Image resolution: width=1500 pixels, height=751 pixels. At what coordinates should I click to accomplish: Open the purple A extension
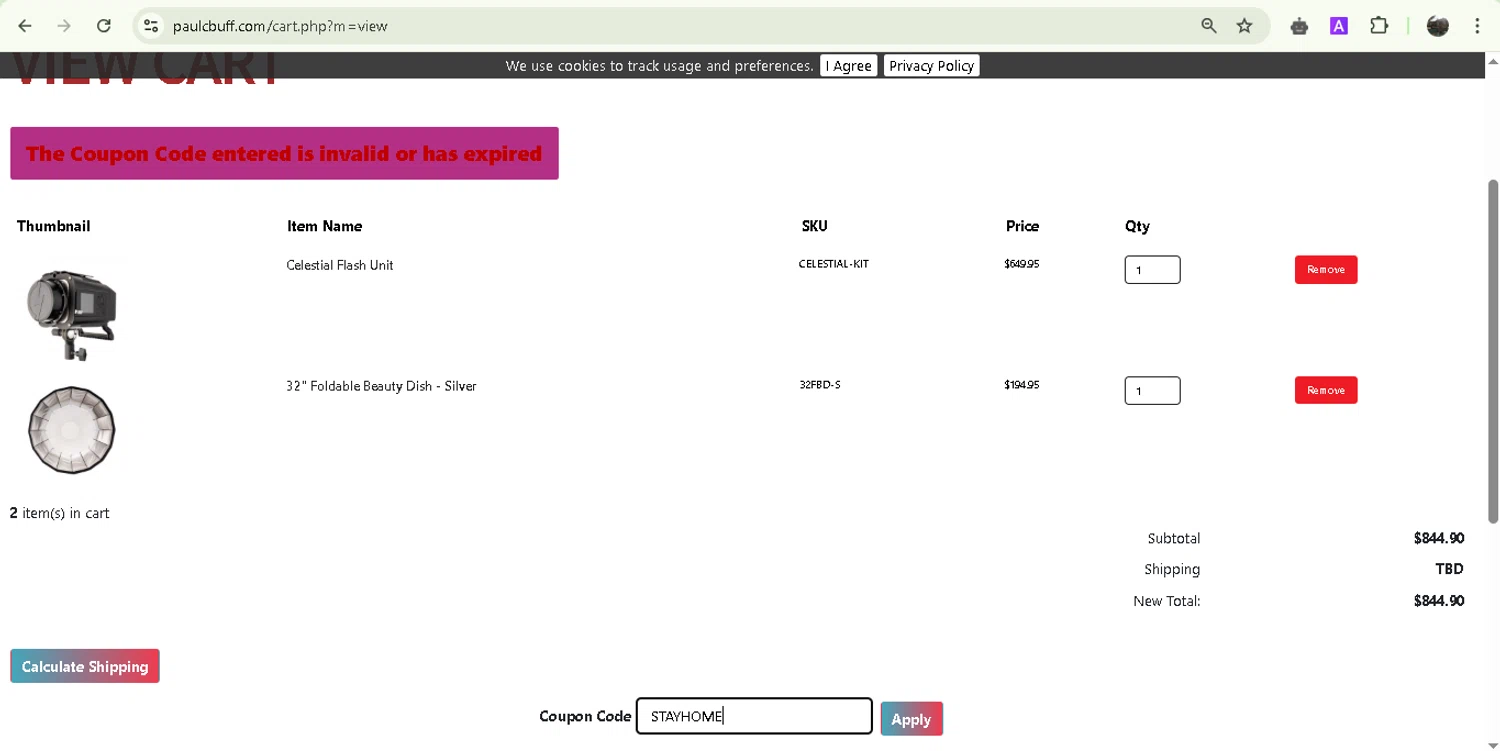click(1339, 26)
